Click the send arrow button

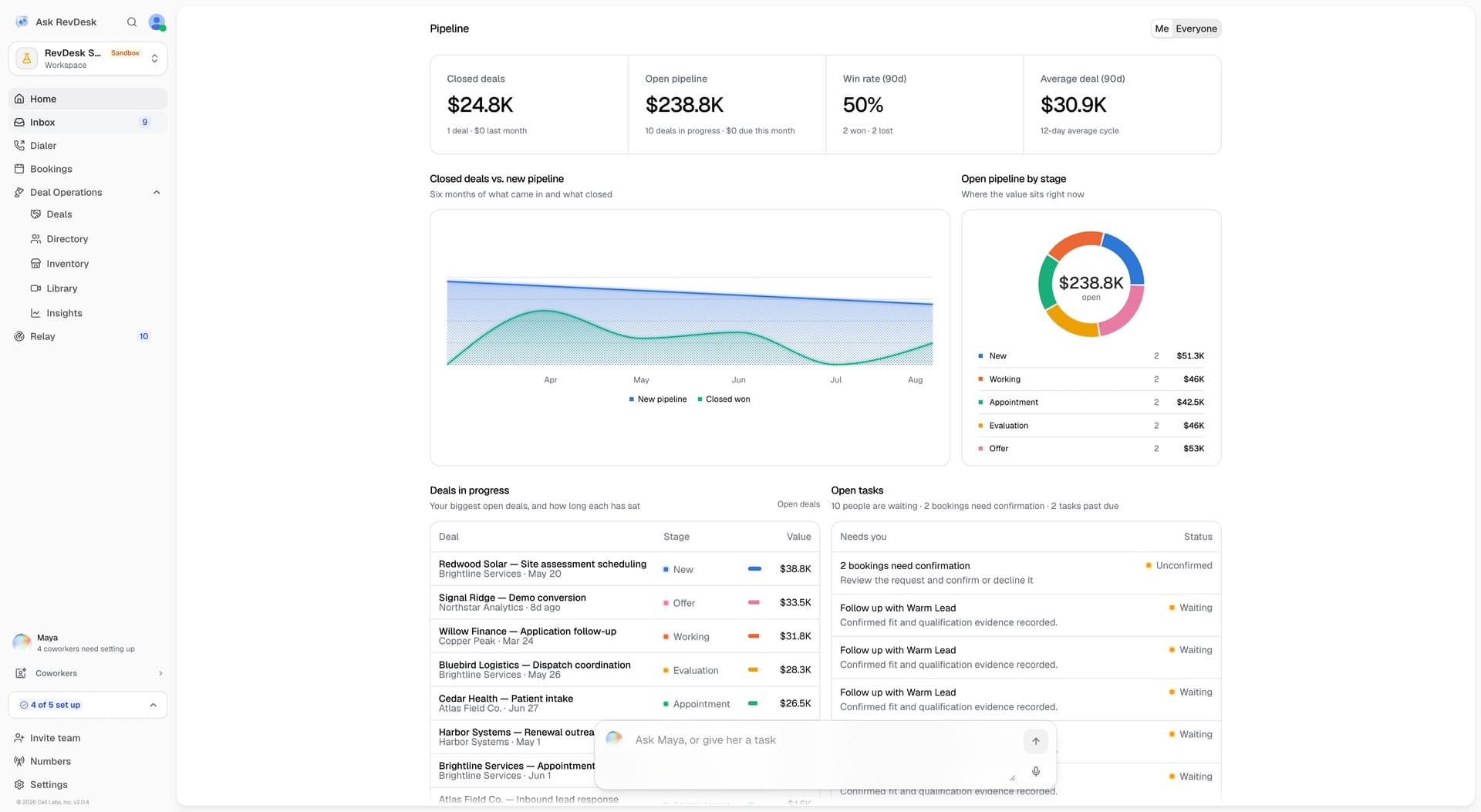pyautogui.click(x=1036, y=741)
